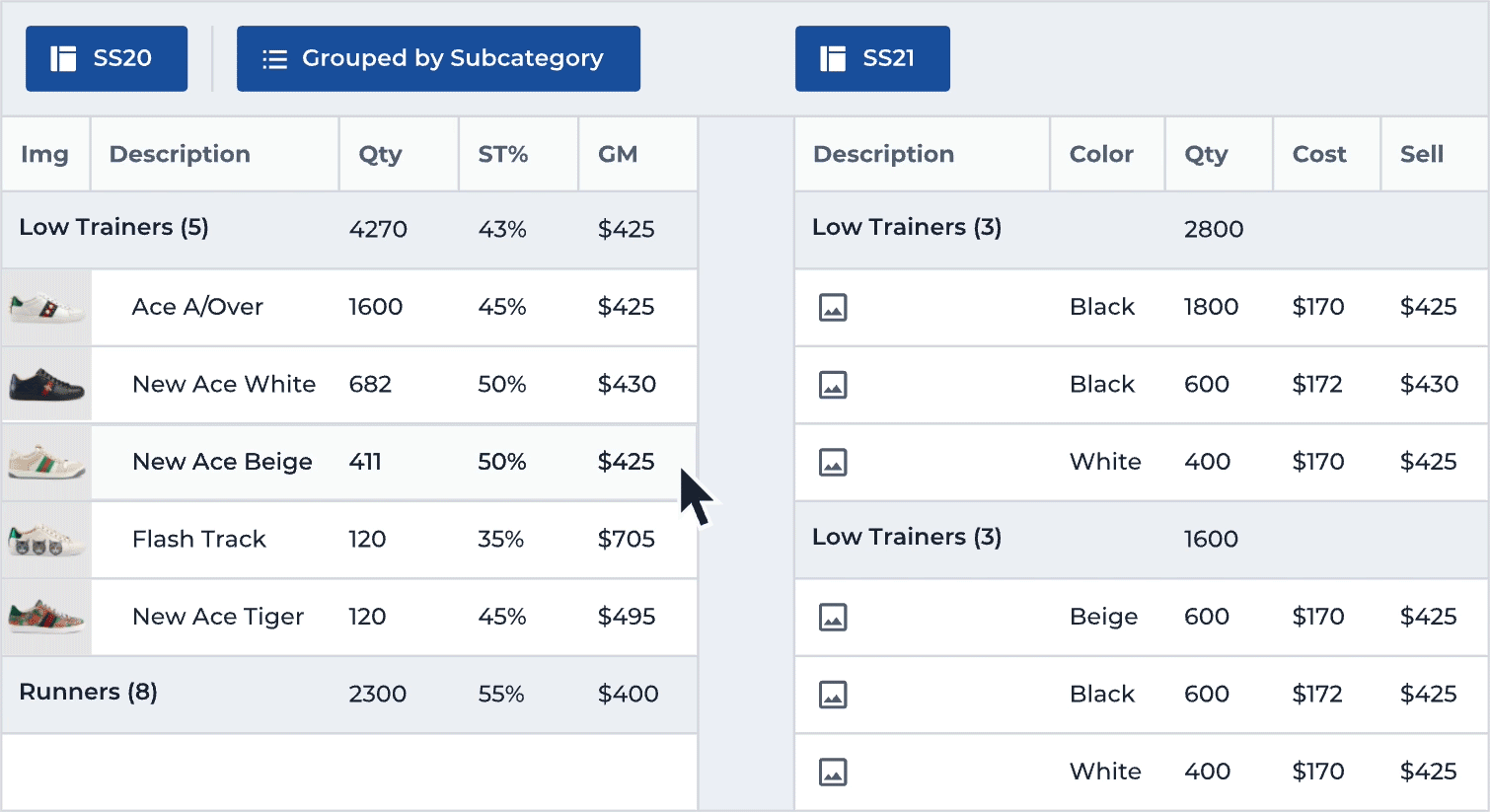1490x812 pixels.
Task: Open the Ace A/Over shoe thumbnail
Action: (x=46, y=308)
